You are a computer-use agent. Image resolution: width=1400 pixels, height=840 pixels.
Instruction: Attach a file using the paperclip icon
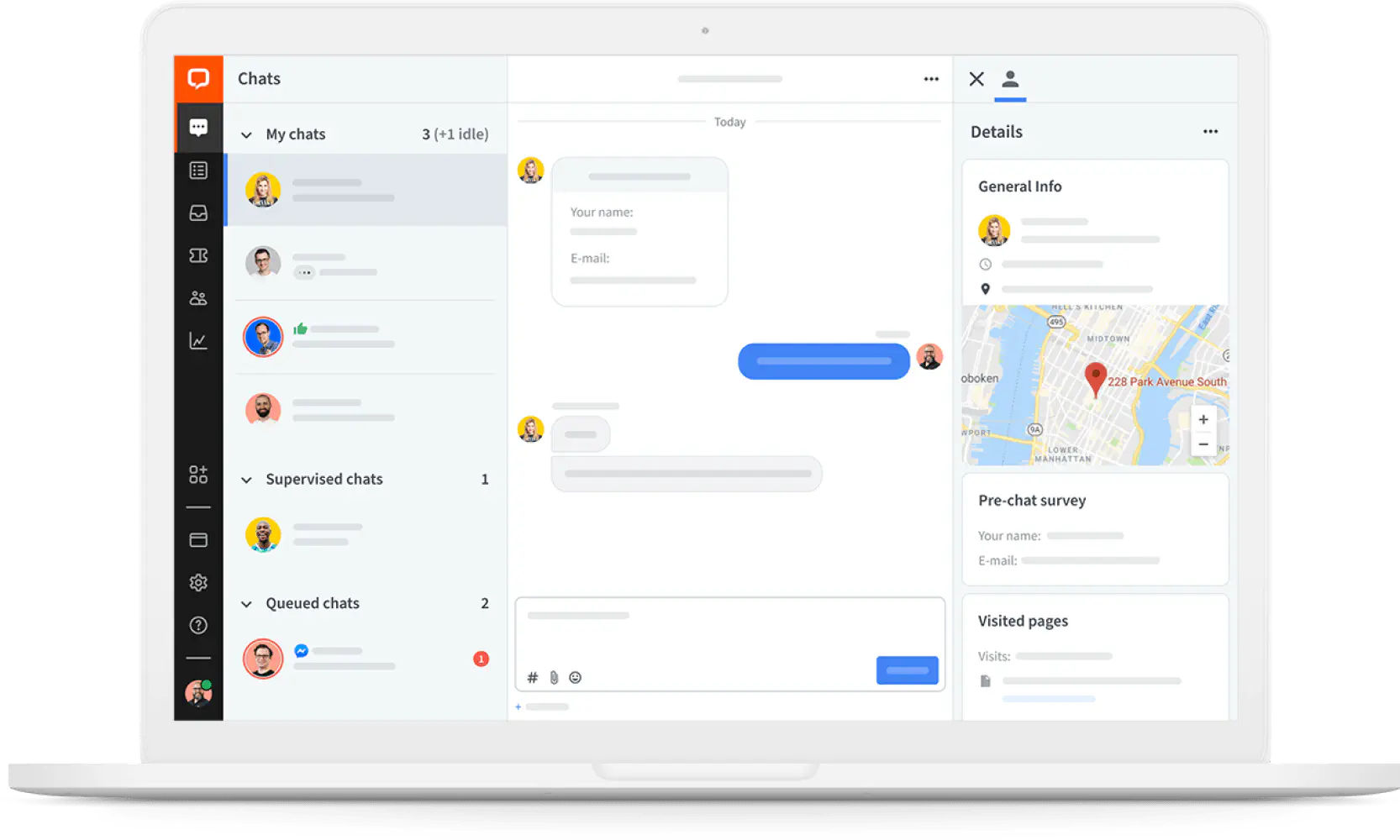click(553, 677)
